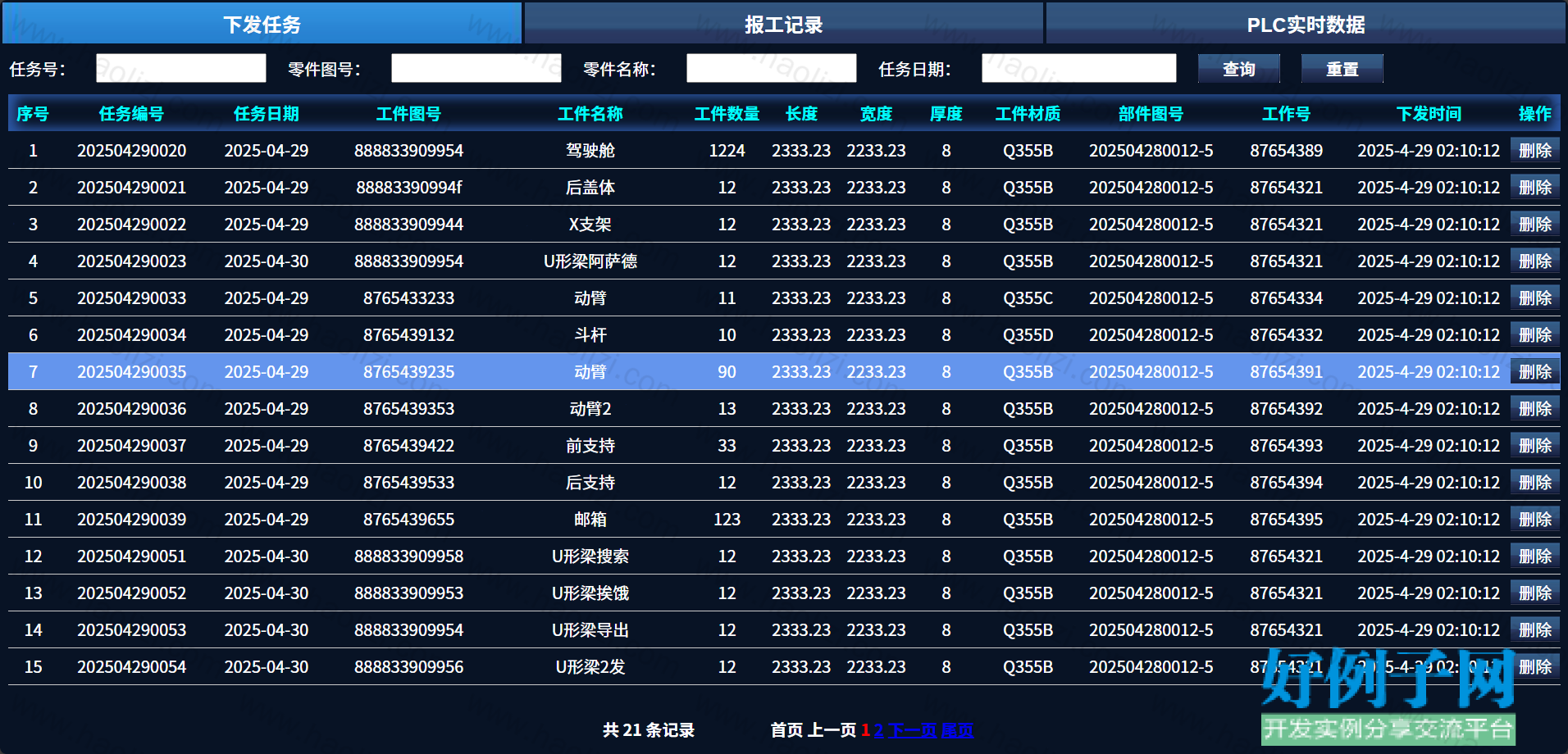Viewport: 1568px width, 754px height.
Task: Go to 首页 first page
Action: 786,729
